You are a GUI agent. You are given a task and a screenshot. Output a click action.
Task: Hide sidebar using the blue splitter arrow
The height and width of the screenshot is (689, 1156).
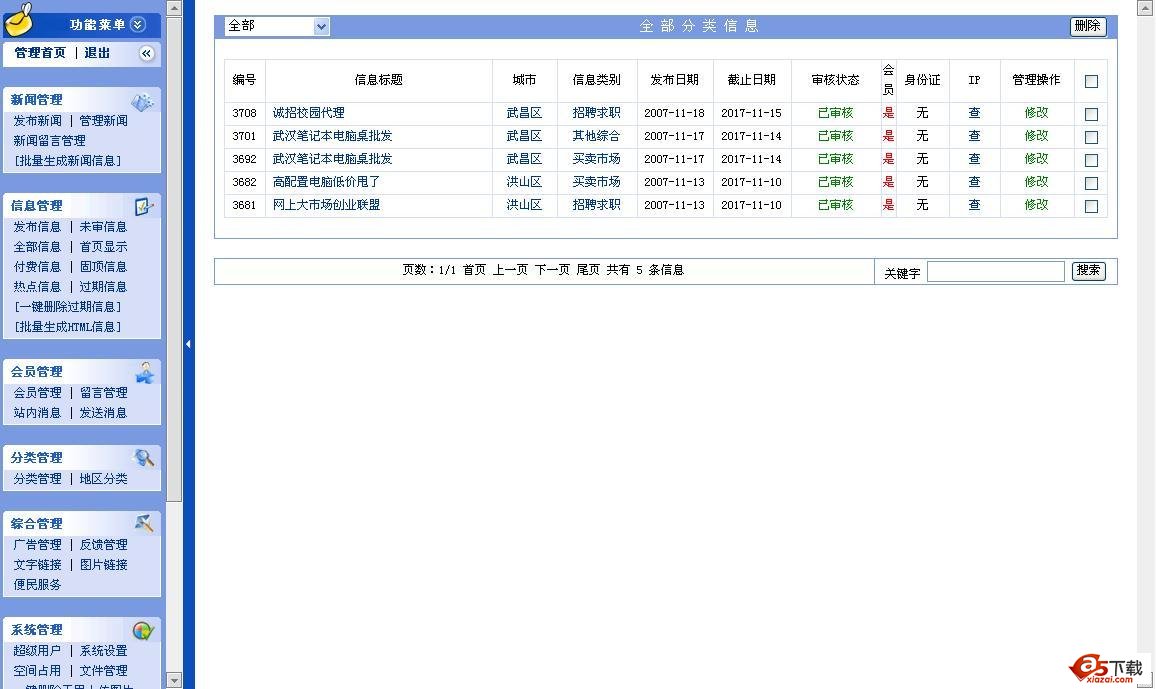tap(189, 344)
